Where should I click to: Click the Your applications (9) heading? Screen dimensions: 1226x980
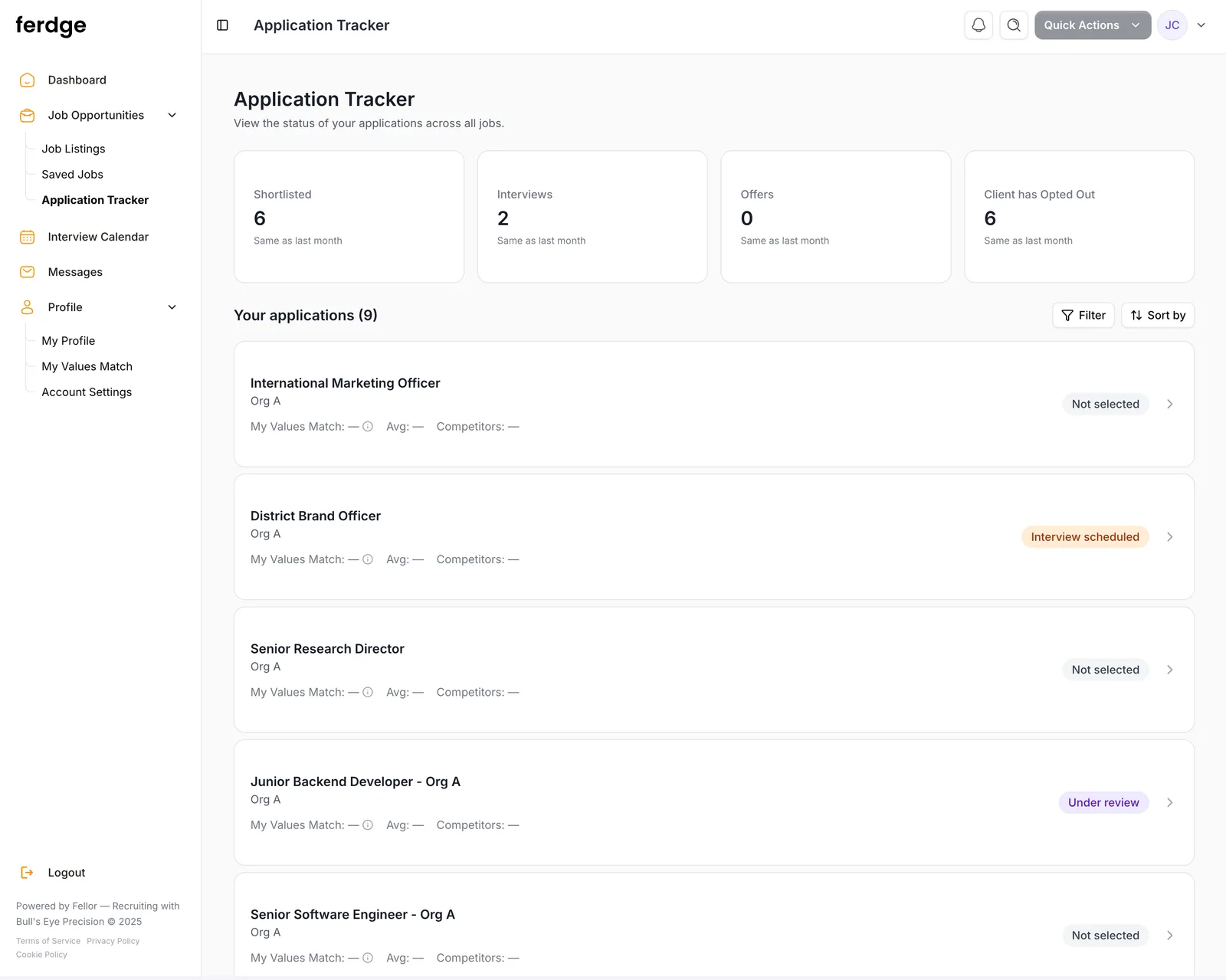[306, 316]
